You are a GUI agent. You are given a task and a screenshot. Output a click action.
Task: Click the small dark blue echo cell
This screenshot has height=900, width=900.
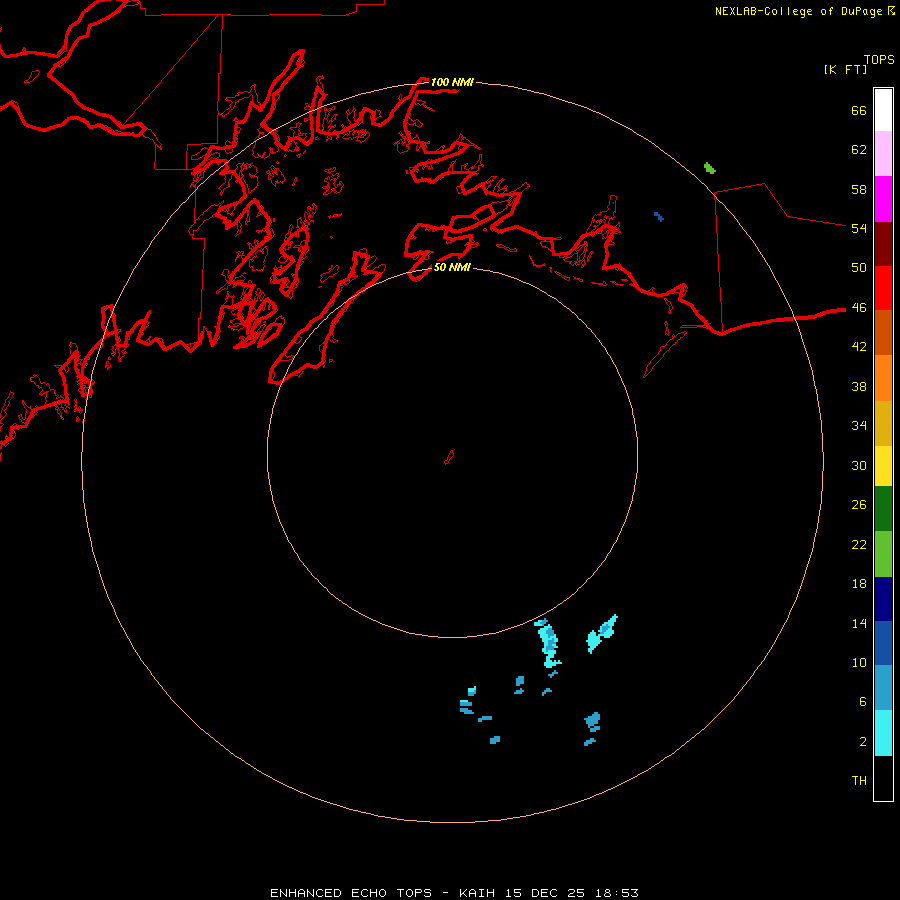coord(659,216)
